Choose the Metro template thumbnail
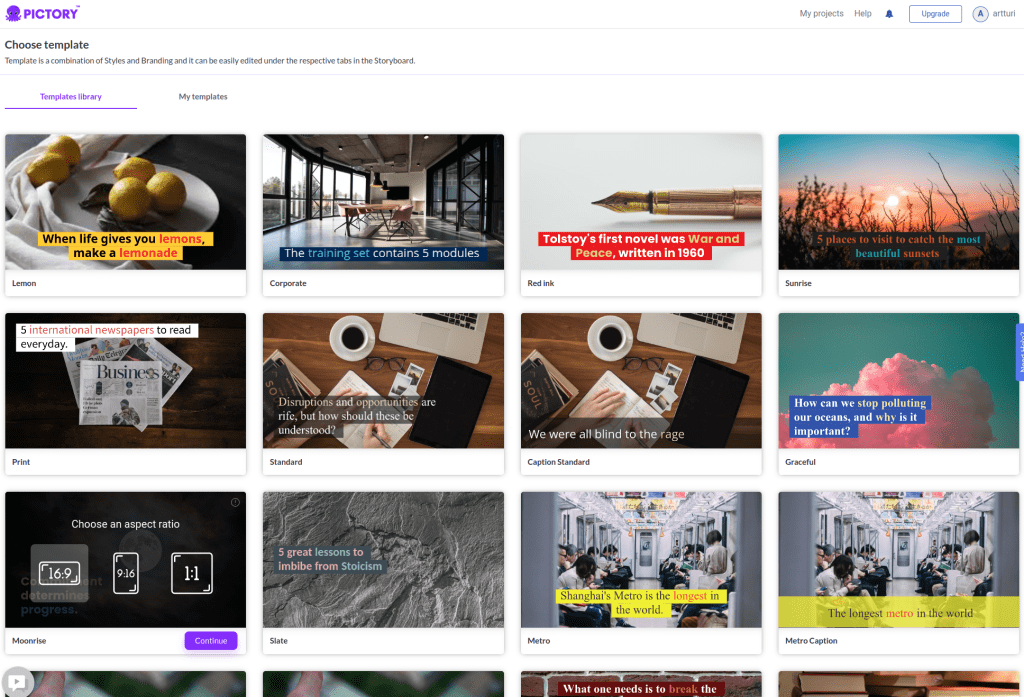Viewport: 1024px width, 697px height. pos(641,560)
